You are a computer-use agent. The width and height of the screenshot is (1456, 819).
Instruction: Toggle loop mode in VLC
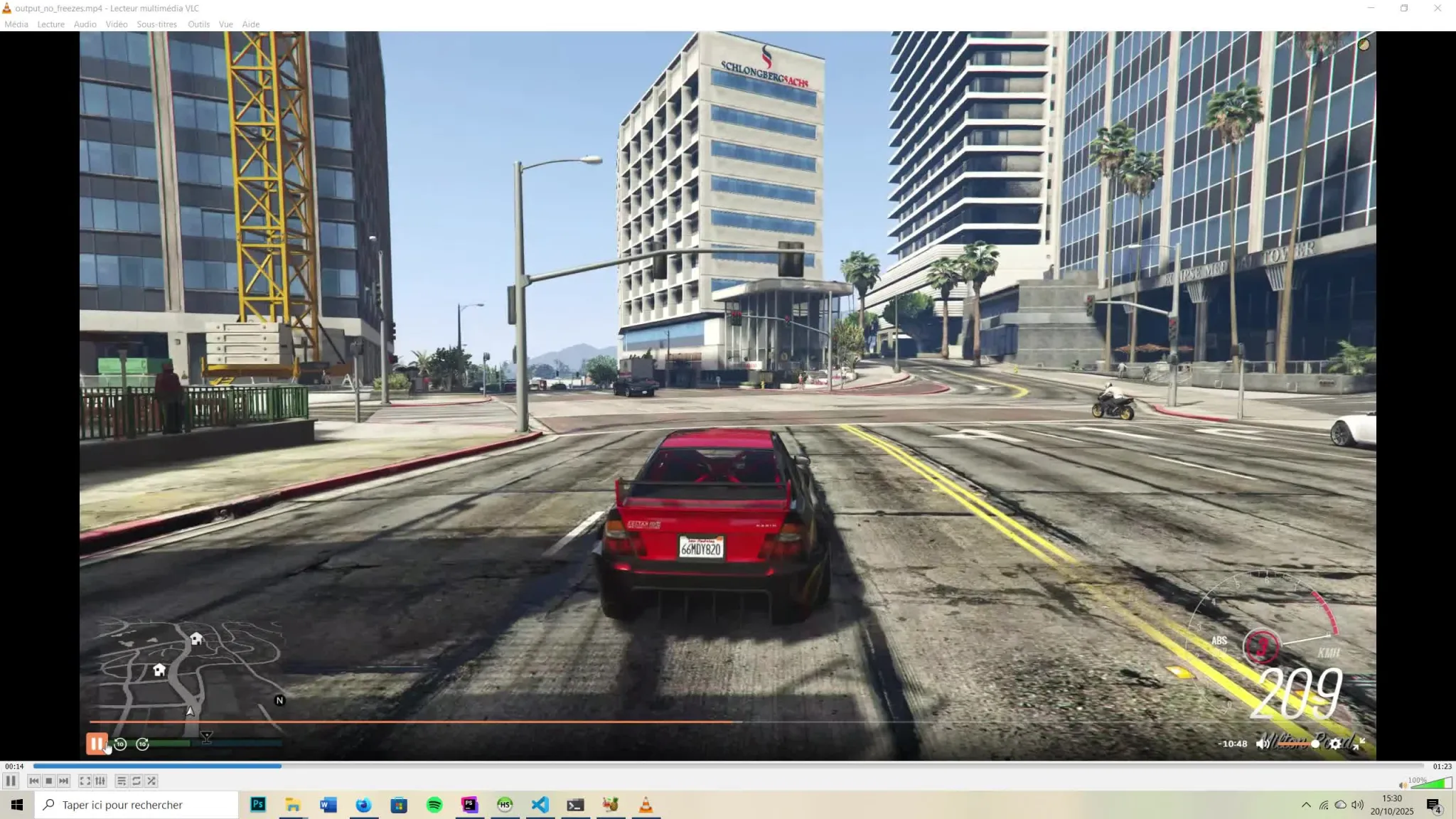tap(136, 781)
